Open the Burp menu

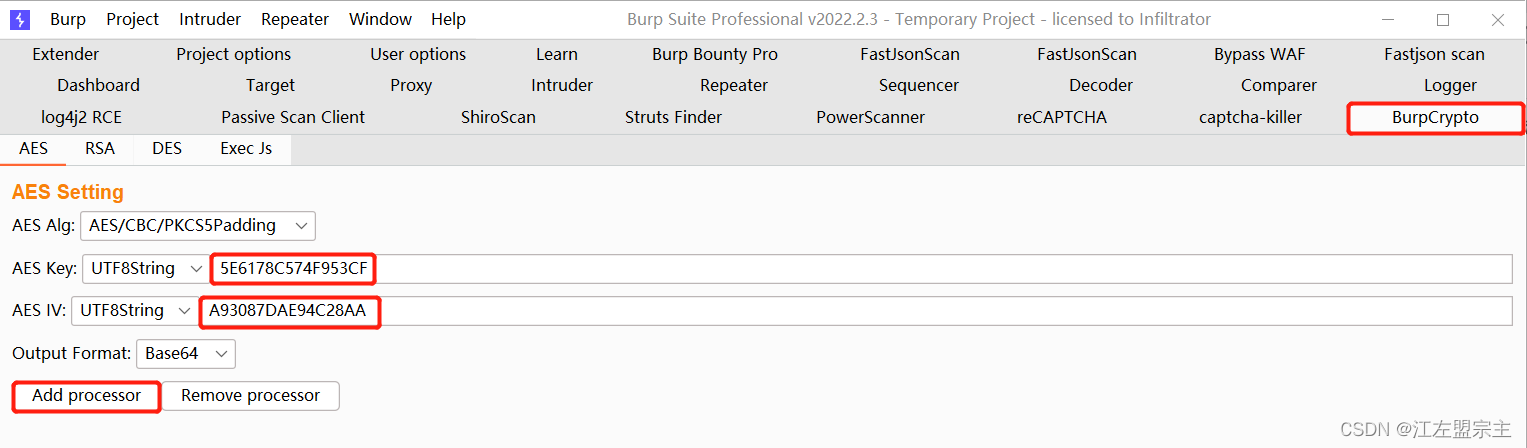pos(68,19)
